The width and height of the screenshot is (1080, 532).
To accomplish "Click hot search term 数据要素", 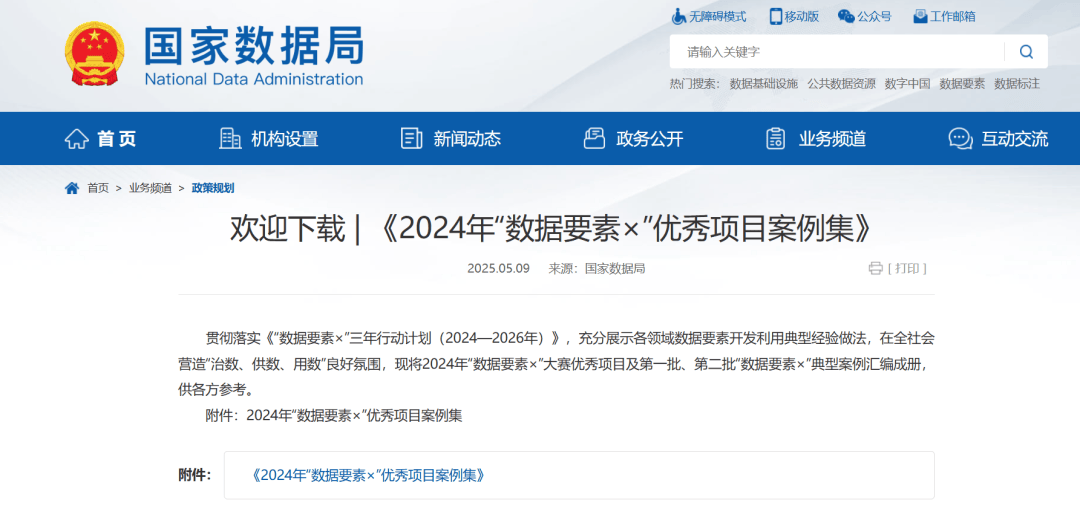I will pyautogui.click(x=962, y=84).
